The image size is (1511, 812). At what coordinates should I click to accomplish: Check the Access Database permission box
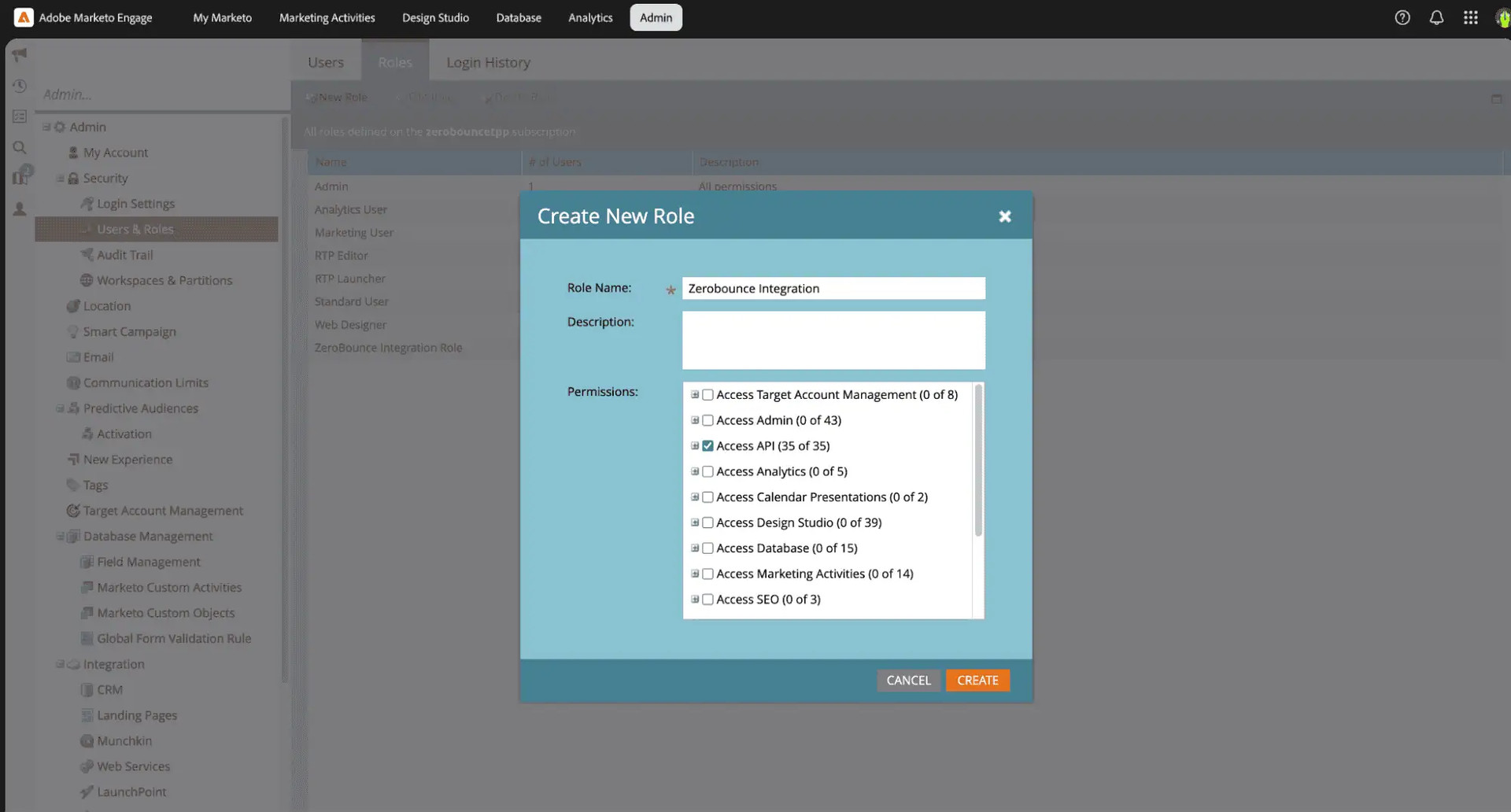pyautogui.click(x=707, y=548)
